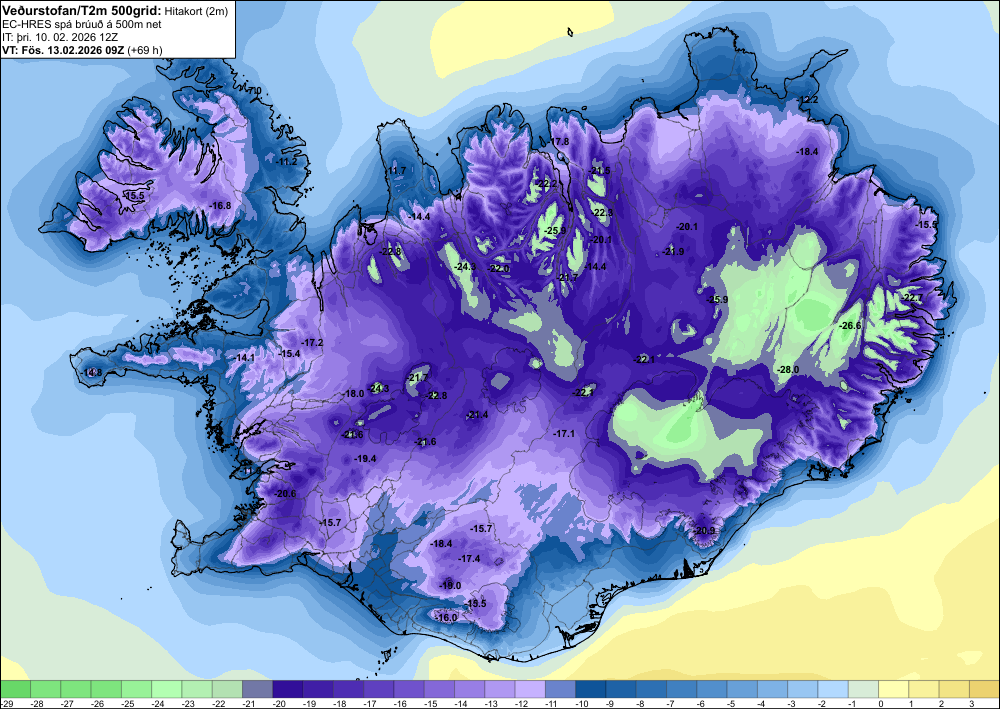Viewport: 1000px width, 709px height.
Task: Click the -17.2 value in the west
Action: coord(312,343)
